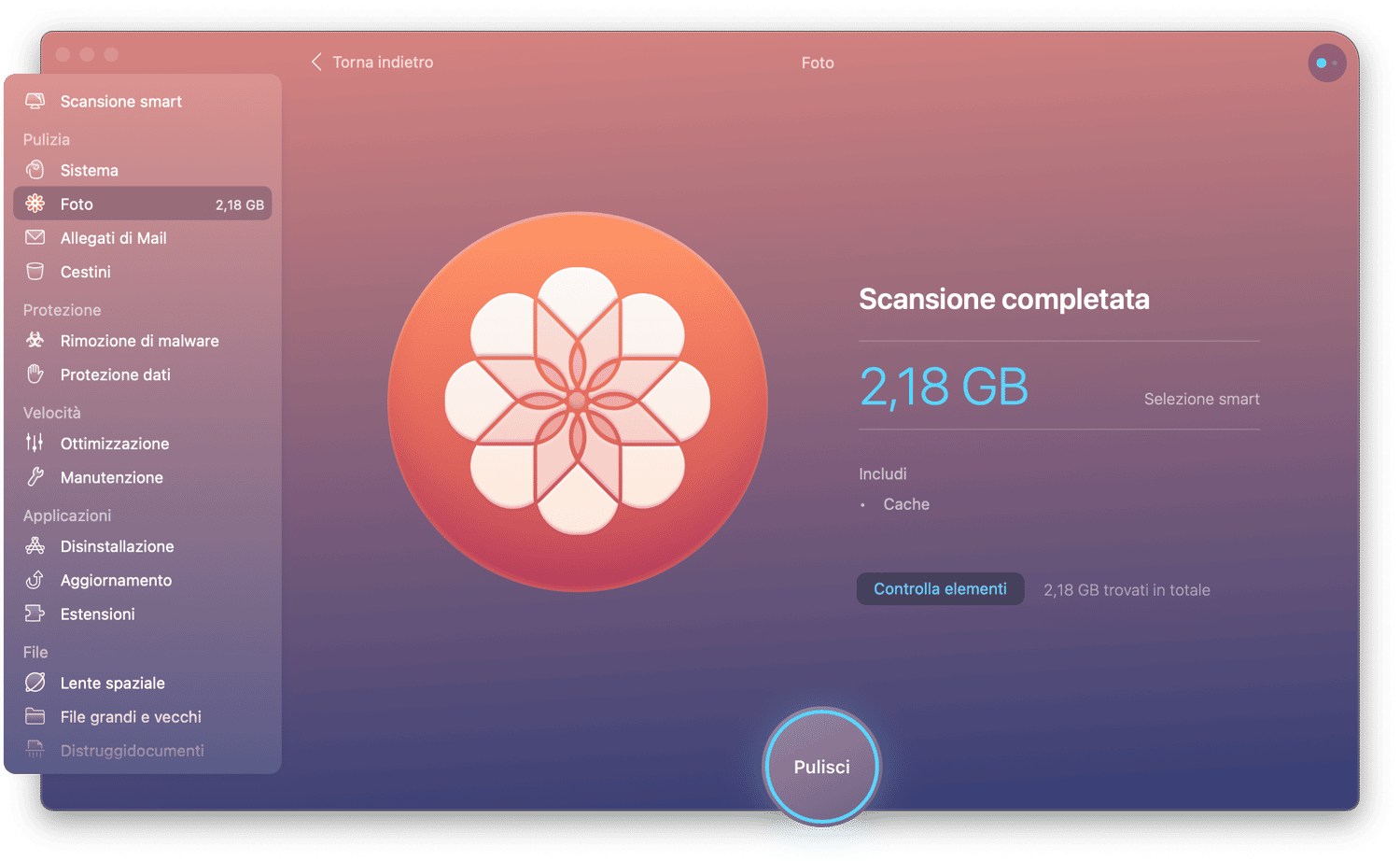Open Estensioni label

coord(98,614)
